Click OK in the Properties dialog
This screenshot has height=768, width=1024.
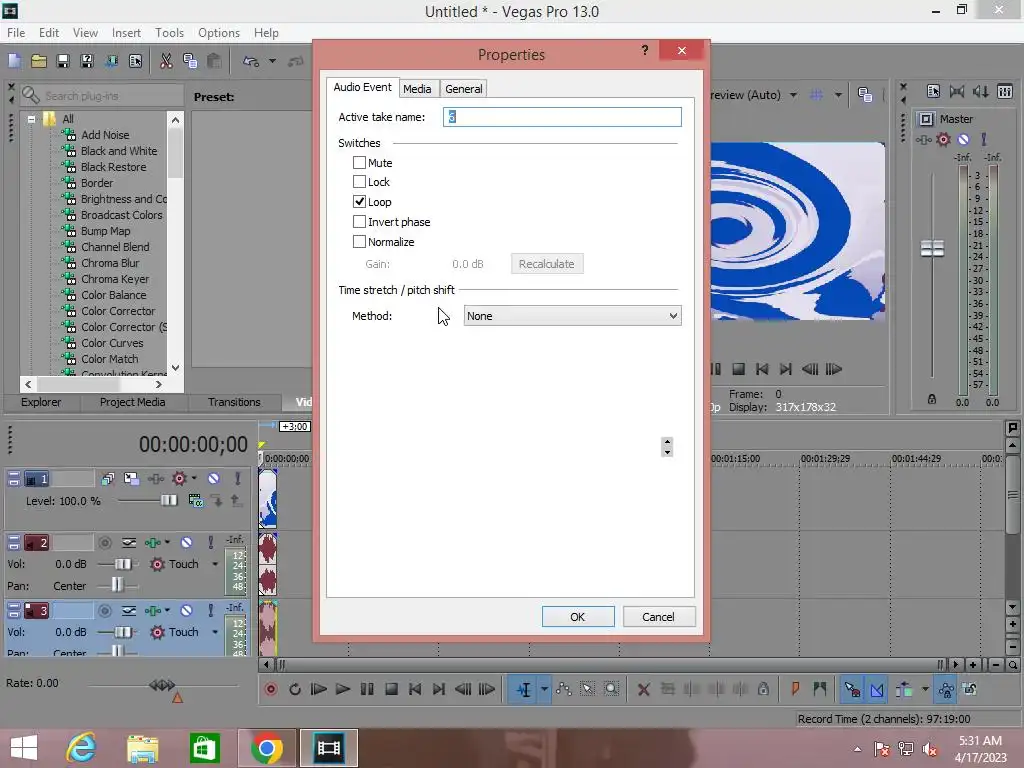[x=578, y=616]
